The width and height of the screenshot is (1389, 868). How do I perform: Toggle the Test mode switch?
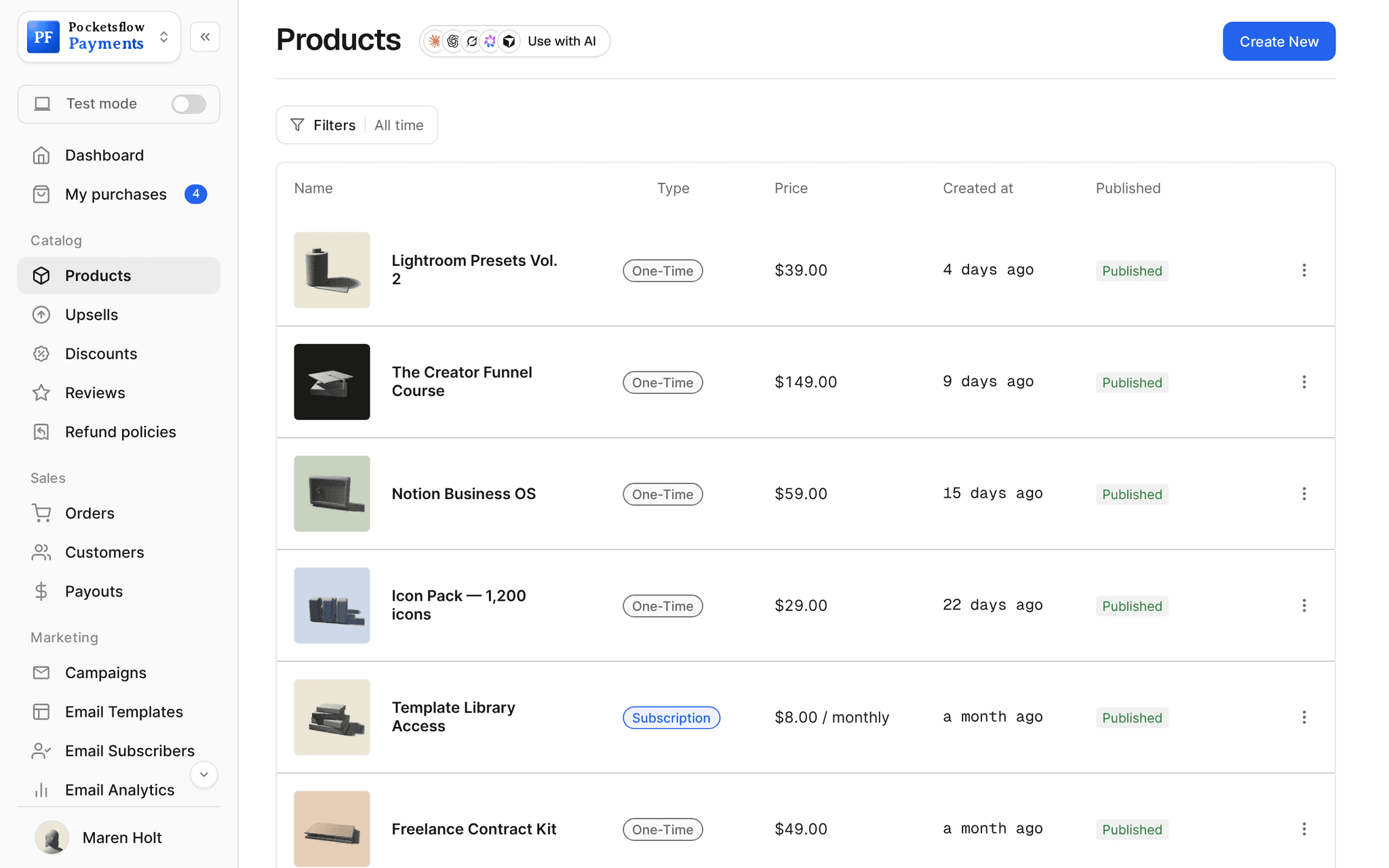pos(189,104)
